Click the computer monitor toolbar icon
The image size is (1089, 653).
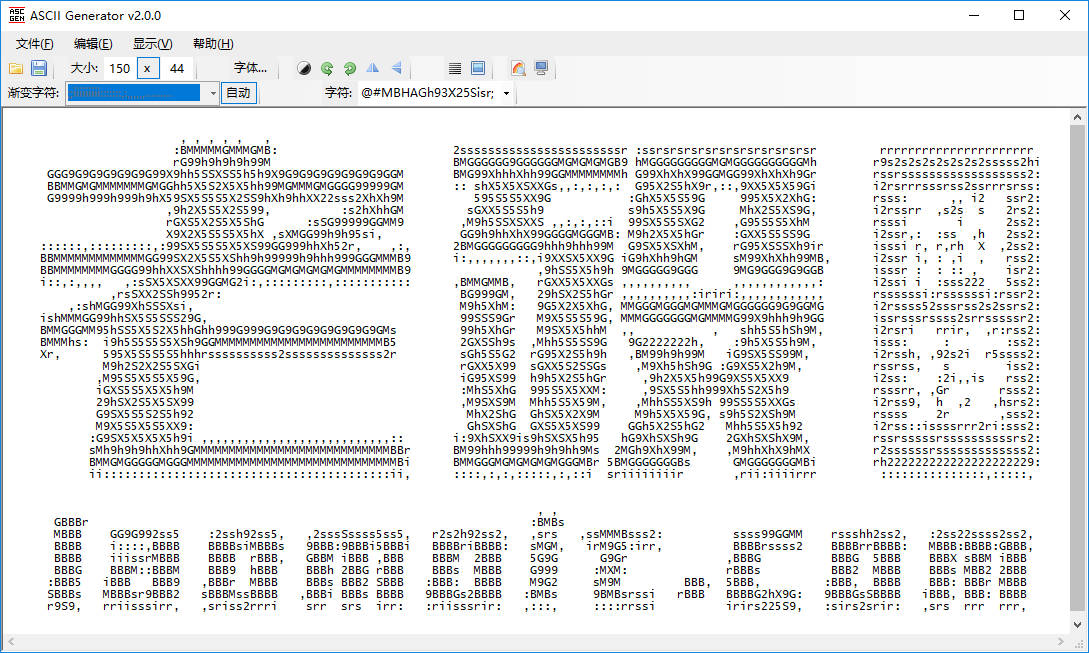tap(541, 68)
